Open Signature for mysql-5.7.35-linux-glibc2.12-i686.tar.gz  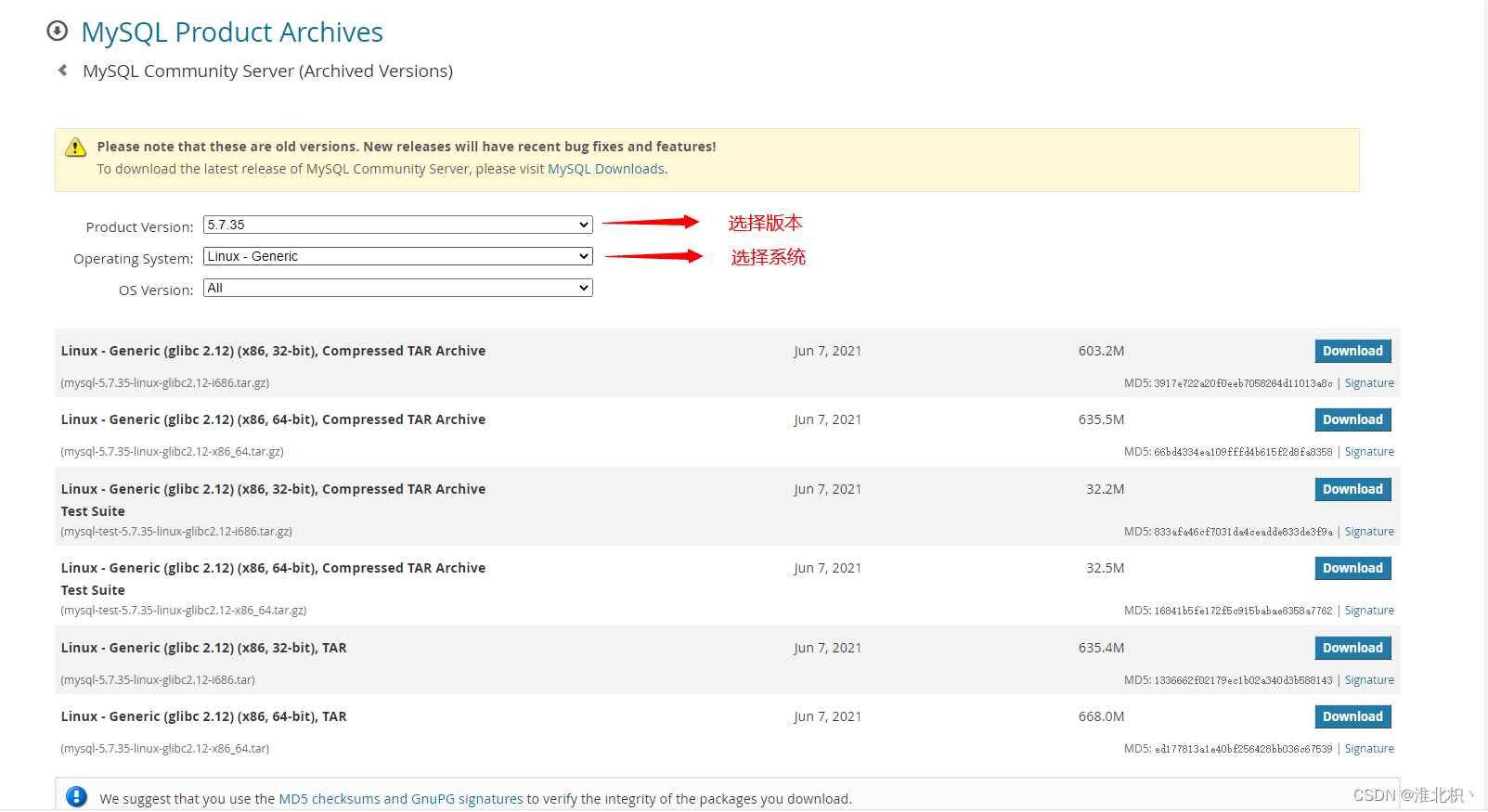1369,383
